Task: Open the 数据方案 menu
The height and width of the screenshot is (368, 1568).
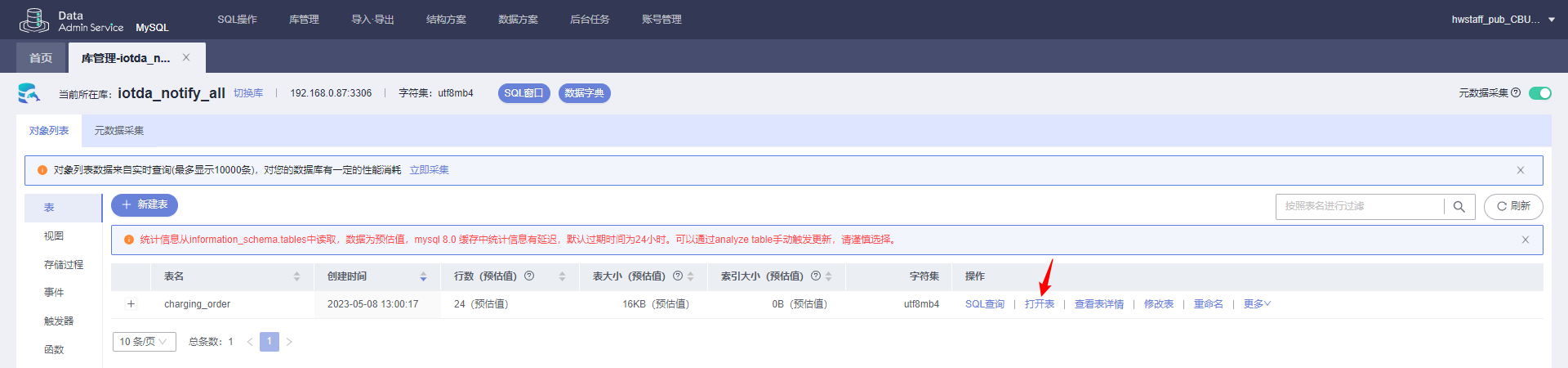Action: tap(518, 20)
